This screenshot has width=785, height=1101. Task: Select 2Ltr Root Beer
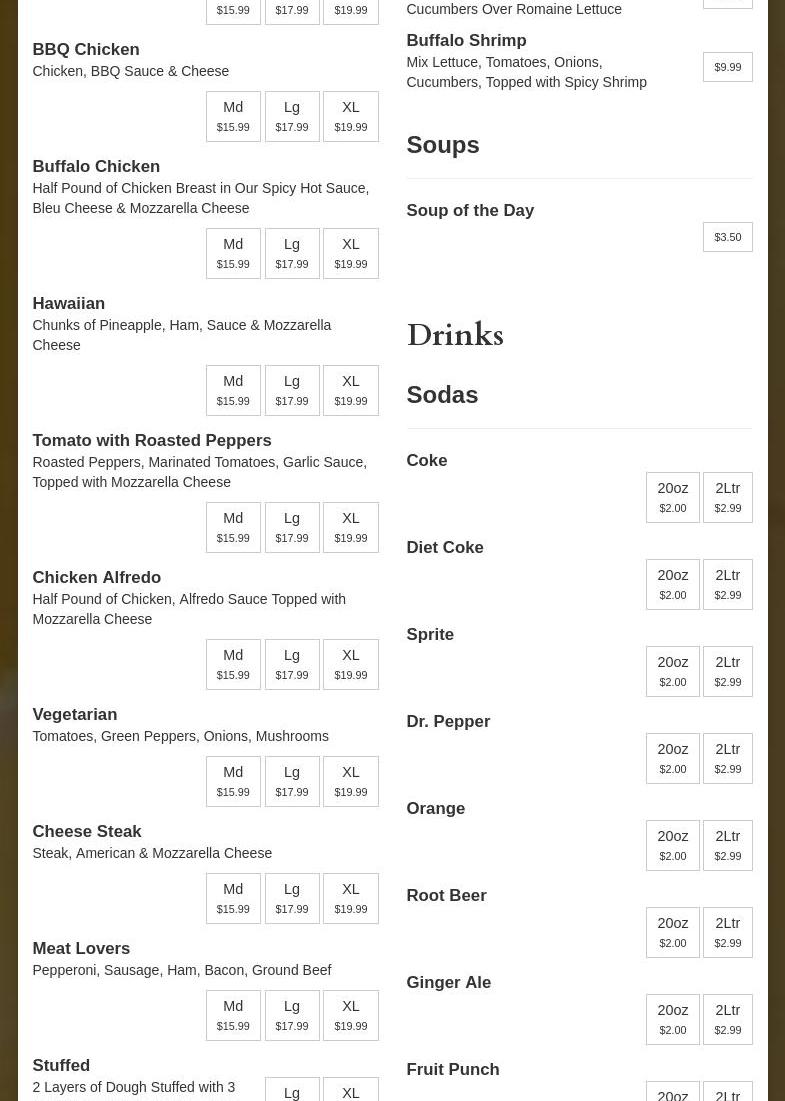(x=727, y=932)
